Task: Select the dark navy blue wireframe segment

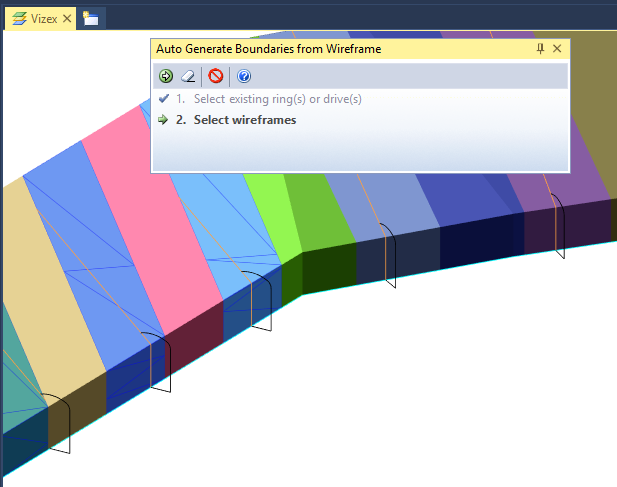Action: 464,197
